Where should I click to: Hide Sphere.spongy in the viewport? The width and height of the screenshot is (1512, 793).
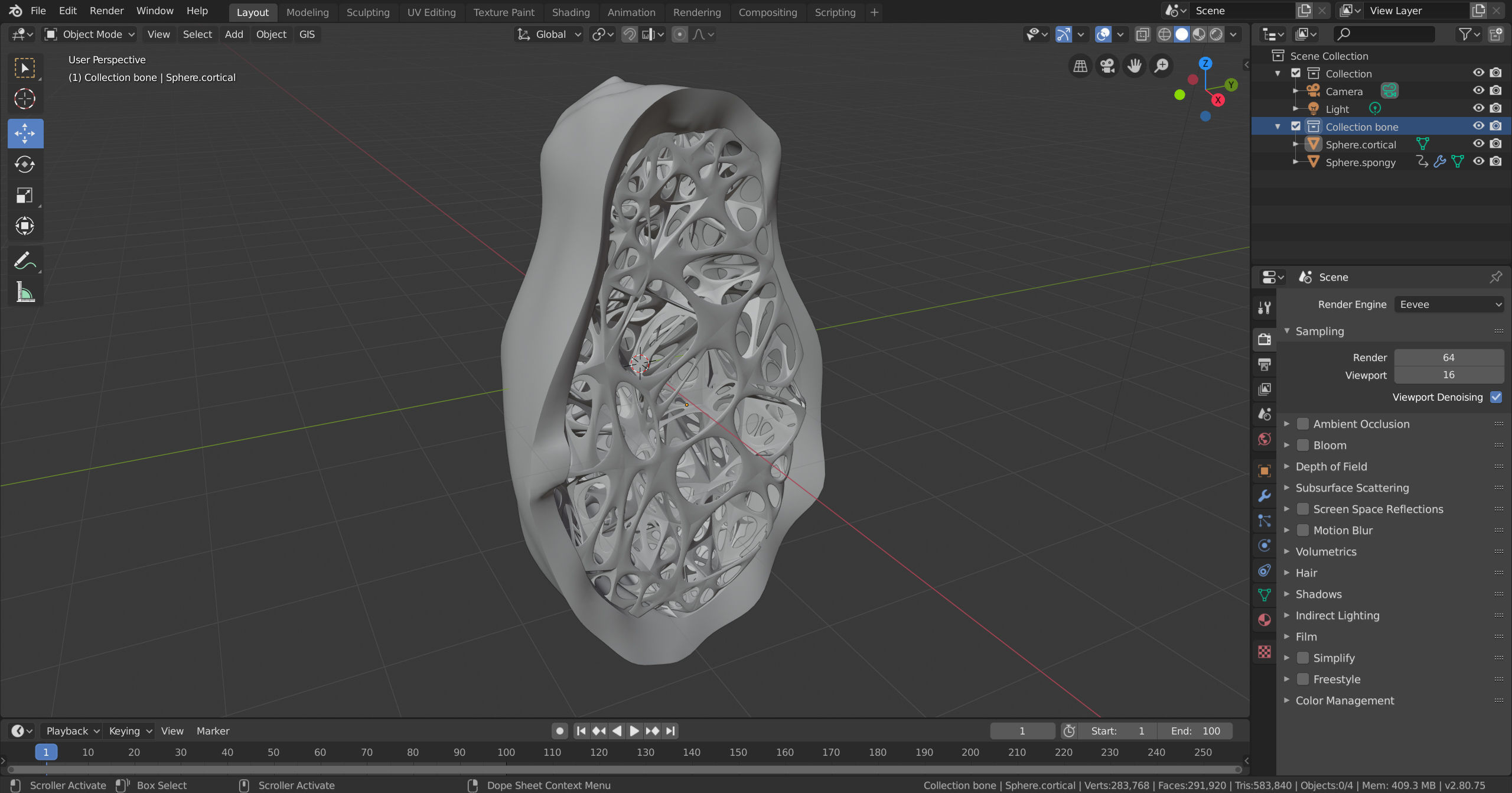(x=1478, y=161)
